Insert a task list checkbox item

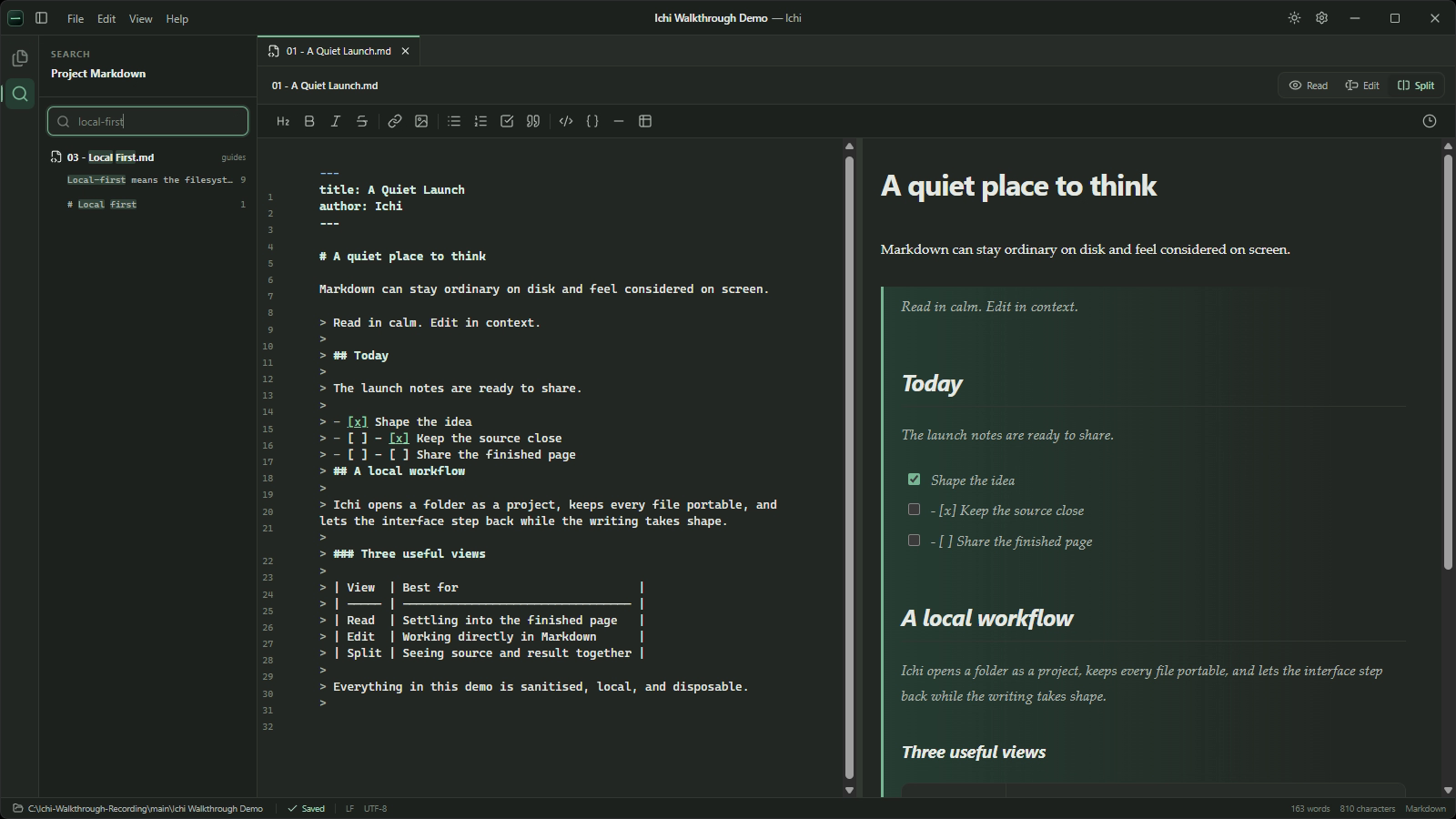507,121
